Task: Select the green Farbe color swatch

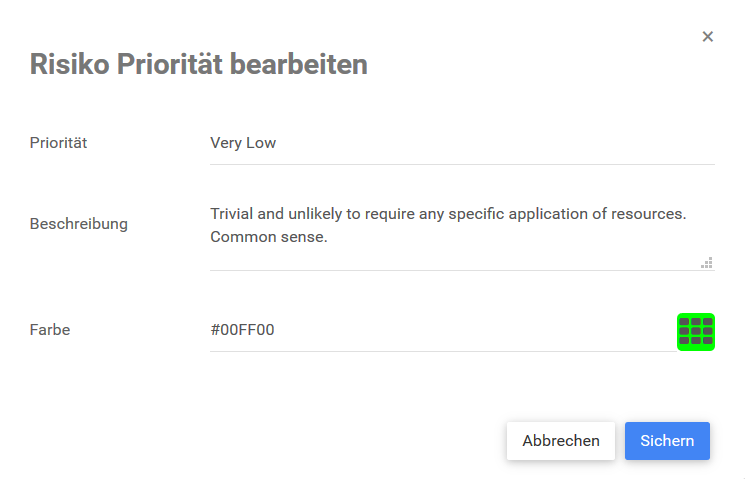Action: click(x=696, y=331)
